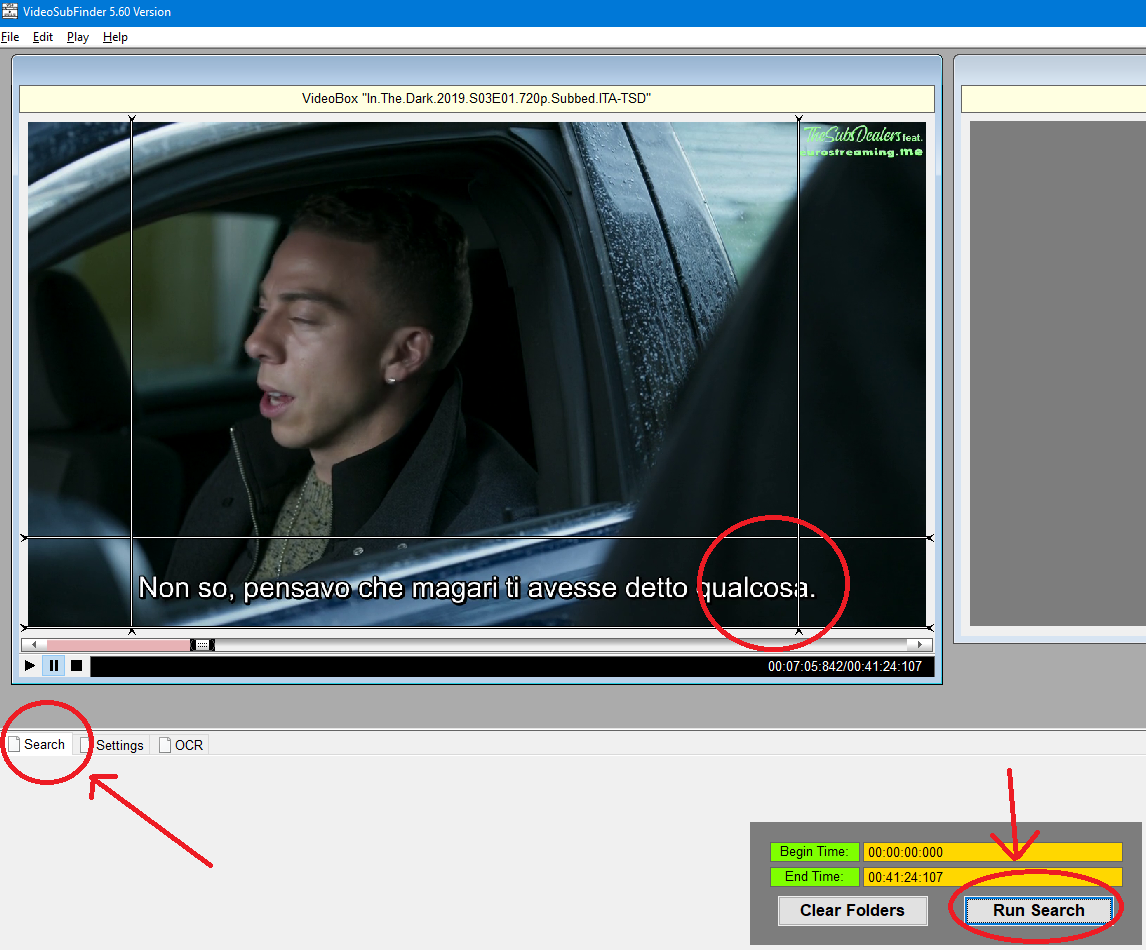This screenshot has height=950, width=1146.
Task: Step the video scrollbar right arrow
Action: [x=919, y=645]
